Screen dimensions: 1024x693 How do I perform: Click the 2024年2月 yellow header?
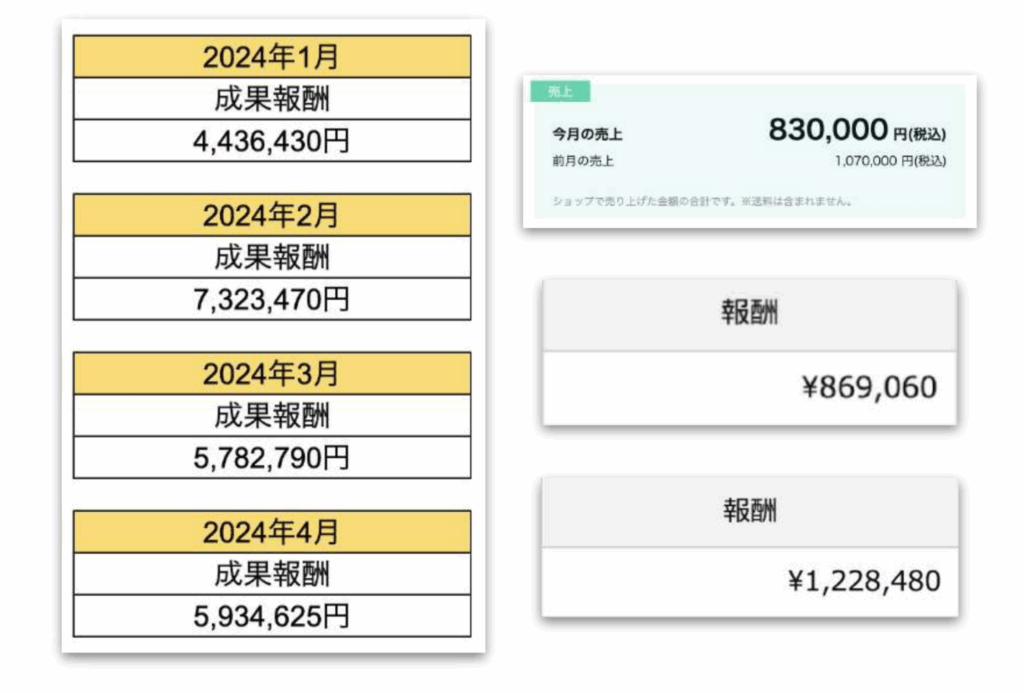271,215
